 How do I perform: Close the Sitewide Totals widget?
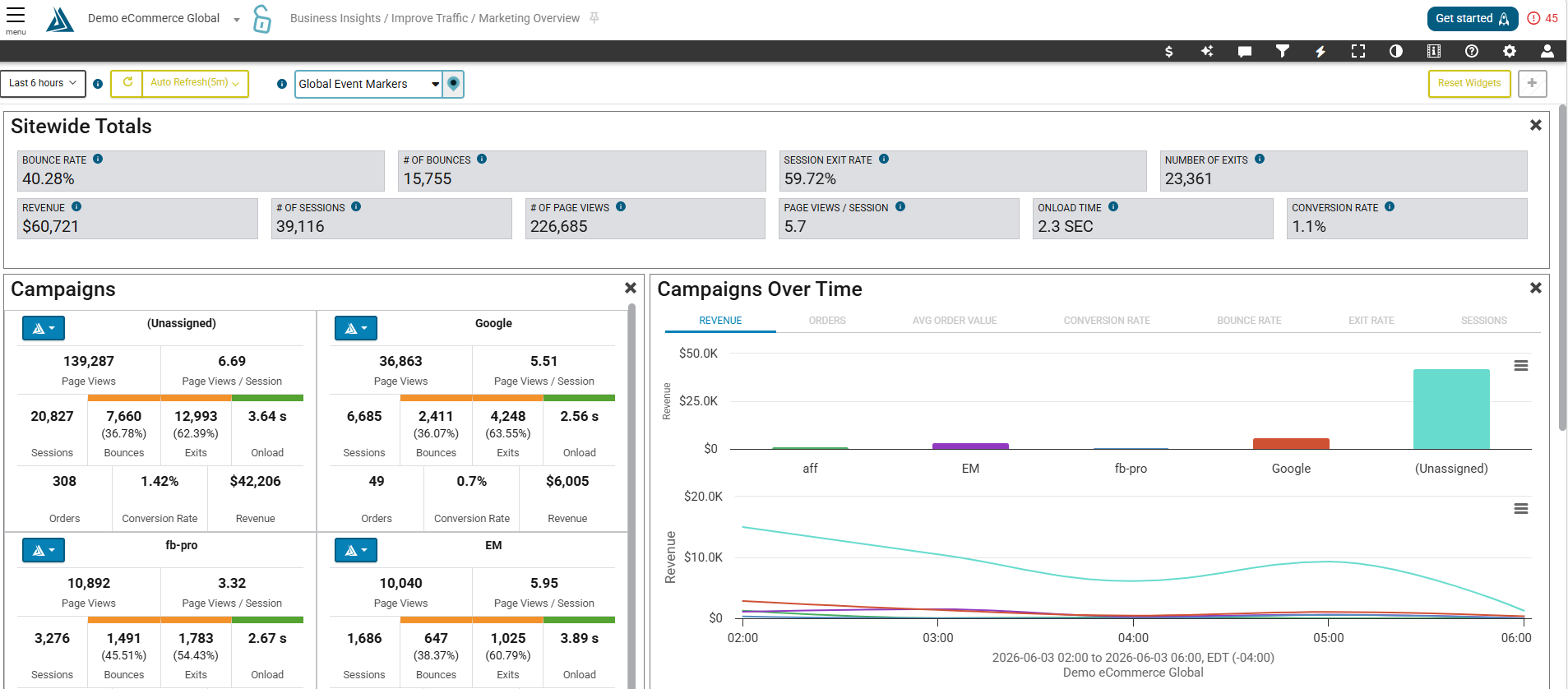[x=1535, y=125]
